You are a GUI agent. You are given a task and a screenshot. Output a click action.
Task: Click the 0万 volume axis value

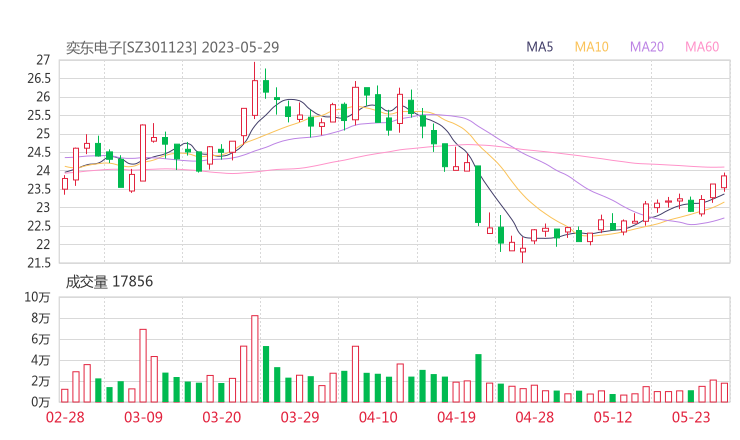(x=41, y=402)
